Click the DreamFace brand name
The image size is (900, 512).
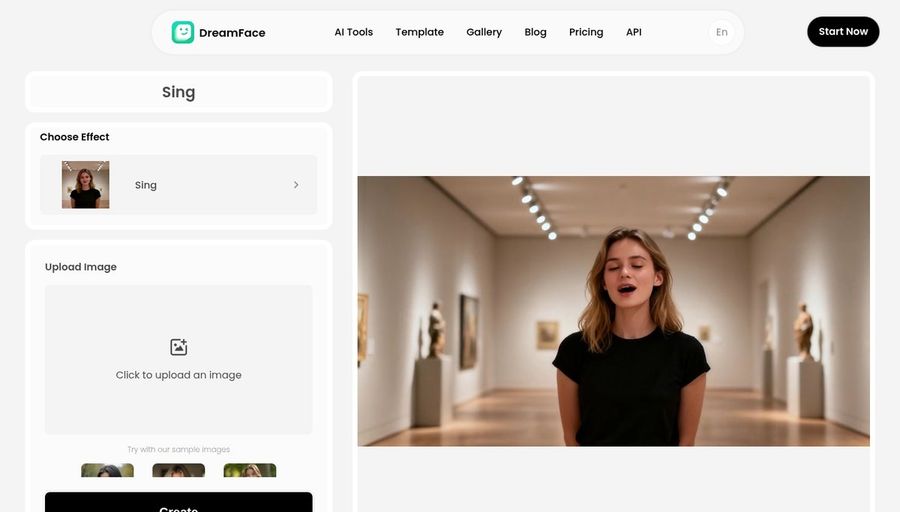coord(232,33)
